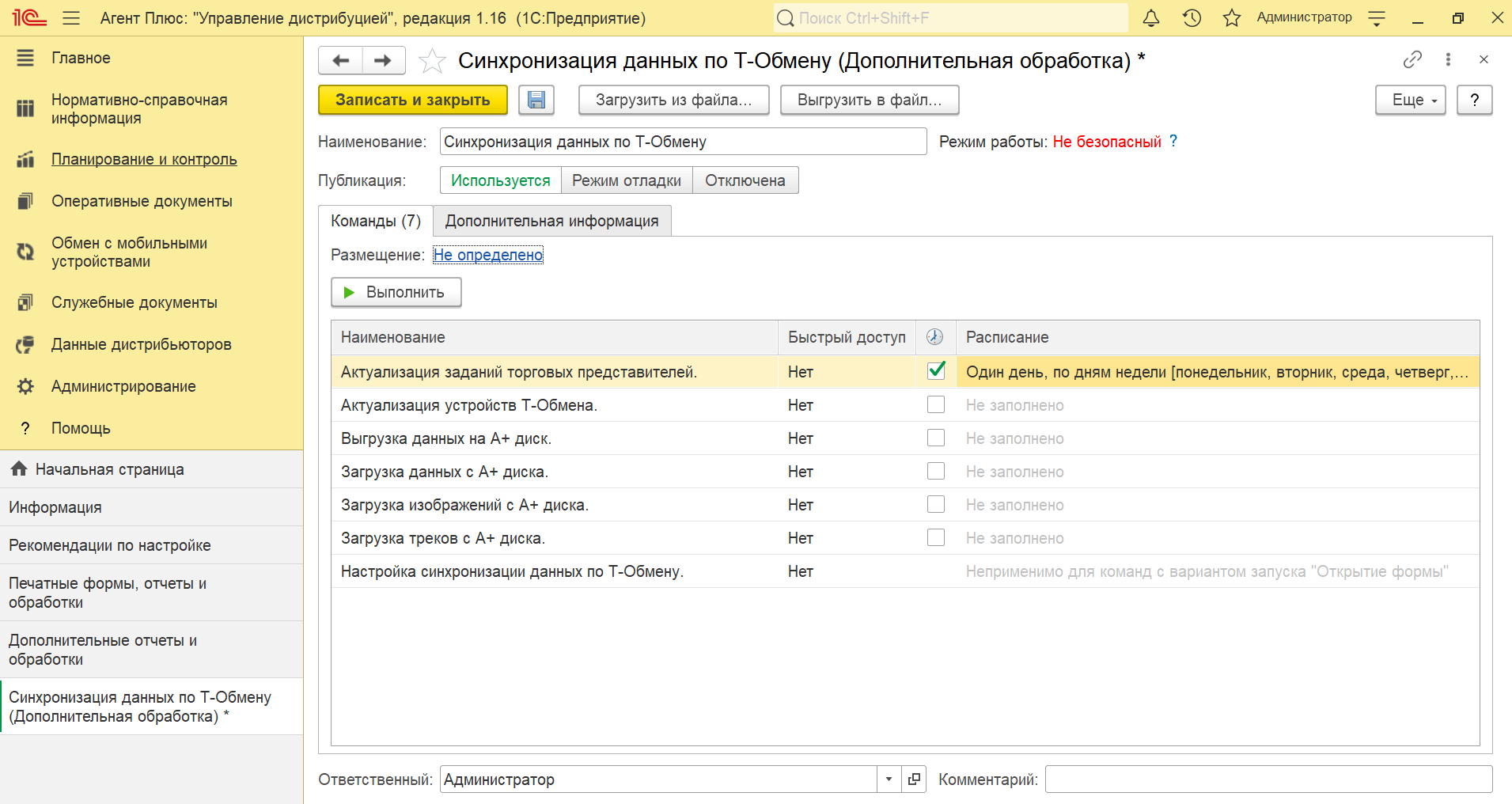Open the Не определено placement link
The width and height of the screenshot is (1512, 804).
[488, 255]
